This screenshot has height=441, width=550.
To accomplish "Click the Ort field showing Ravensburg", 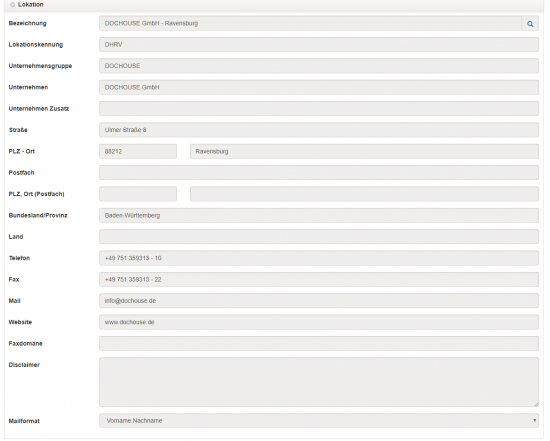I will (364, 151).
